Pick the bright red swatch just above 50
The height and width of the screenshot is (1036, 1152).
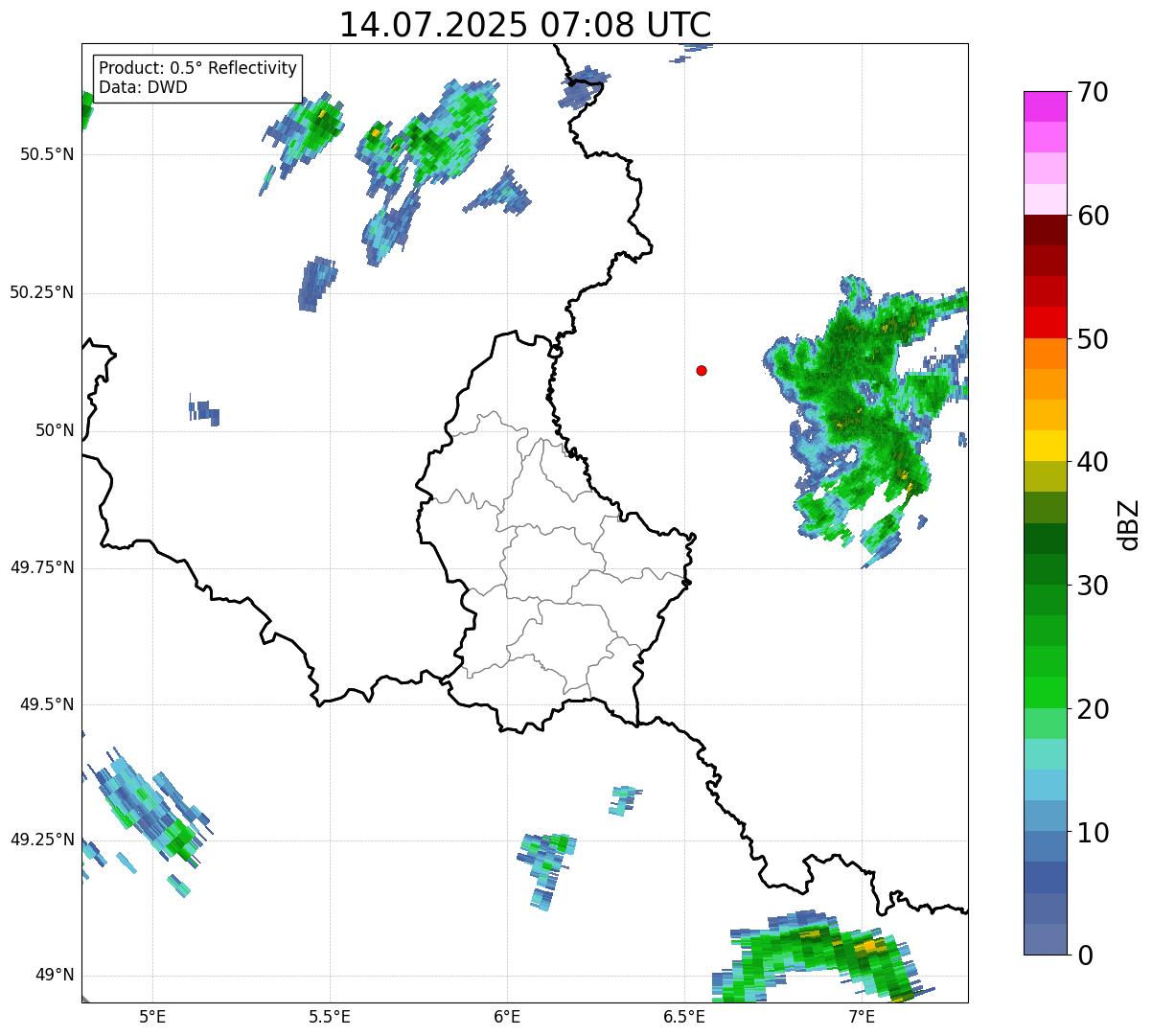click(x=1045, y=323)
